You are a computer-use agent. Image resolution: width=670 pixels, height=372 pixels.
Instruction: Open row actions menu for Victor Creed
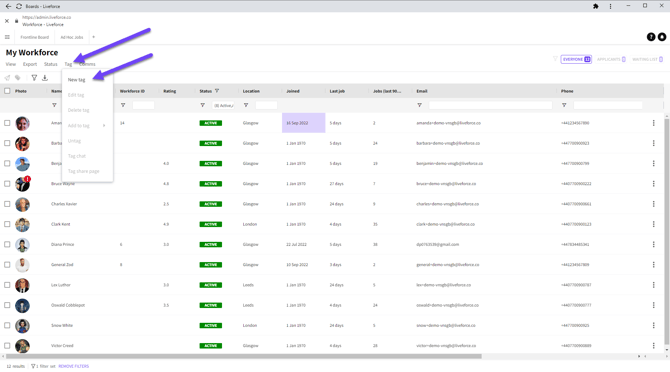click(653, 346)
